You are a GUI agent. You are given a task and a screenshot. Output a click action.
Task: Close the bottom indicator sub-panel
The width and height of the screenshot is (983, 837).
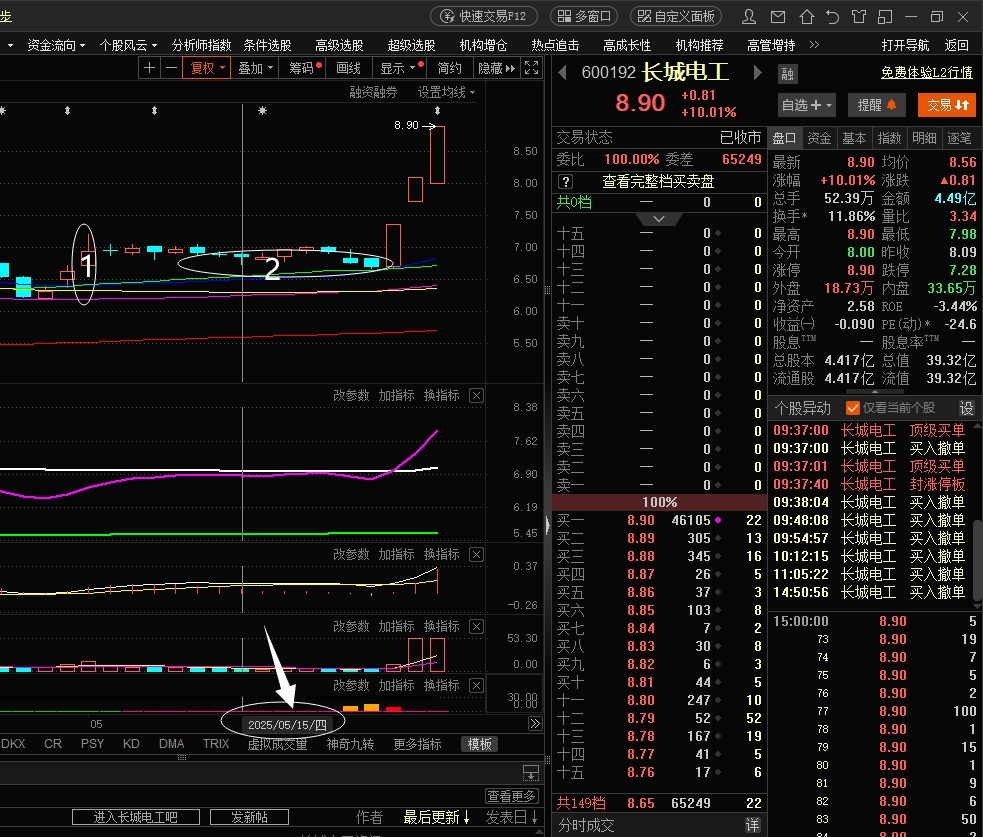click(476, 685)
